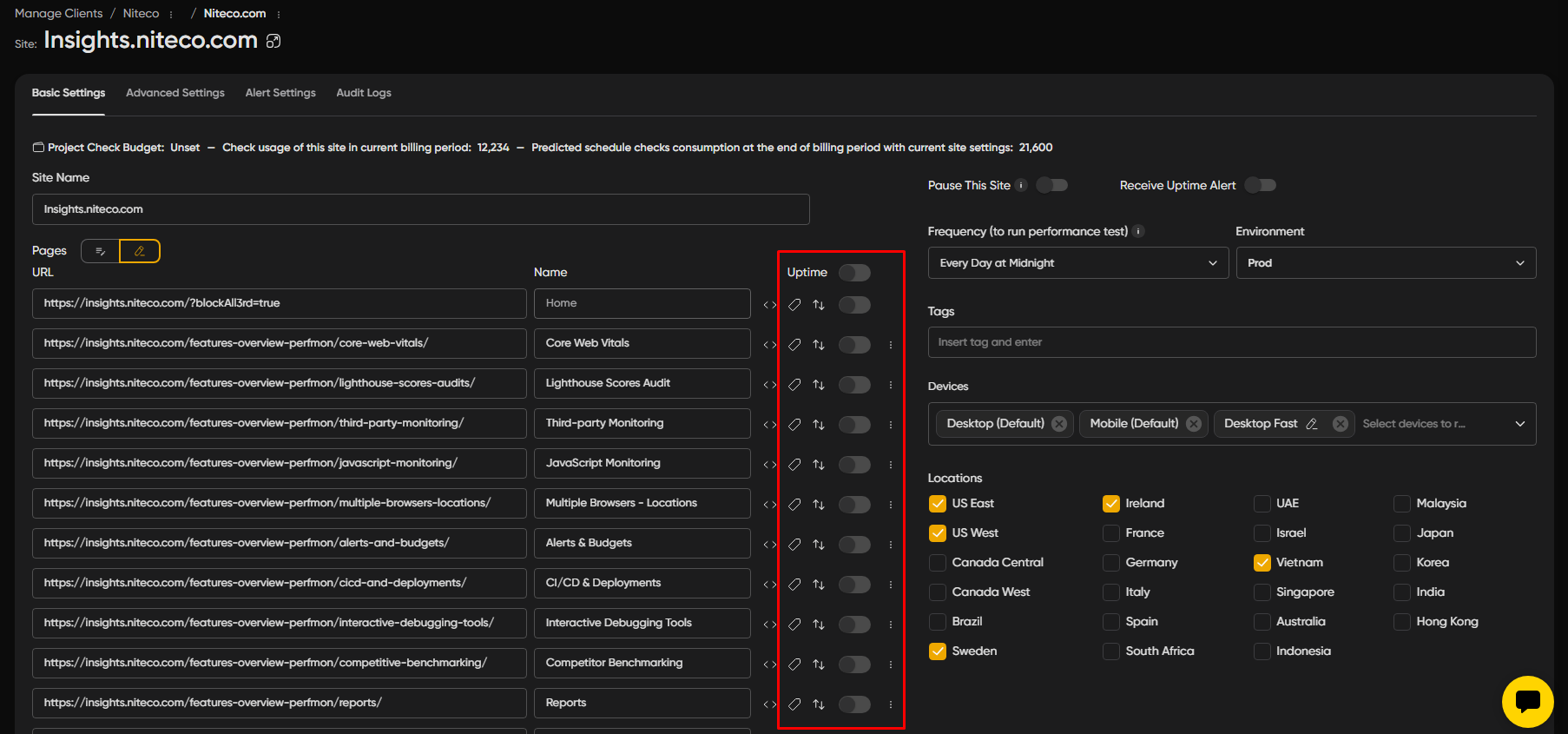
Task: Open three-dot menu for JavaScript Monitoring row
Action: tap(891, 465)
